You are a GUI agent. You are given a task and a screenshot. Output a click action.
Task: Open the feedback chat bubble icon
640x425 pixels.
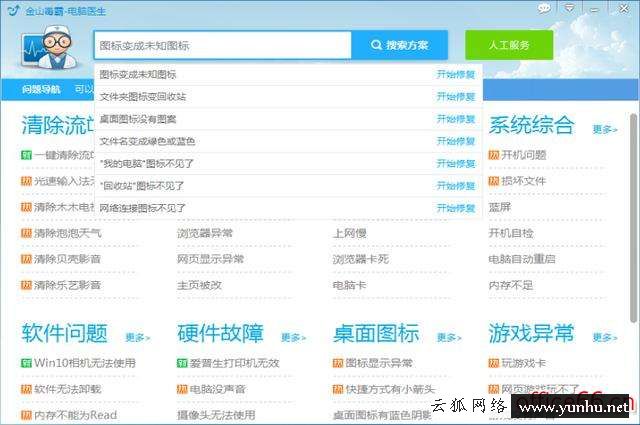[543, 8]
